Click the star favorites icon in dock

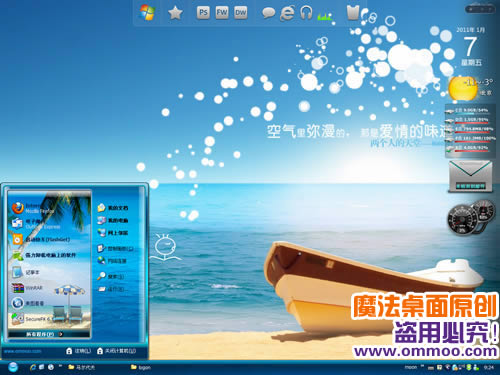click(x=175, y=13)
